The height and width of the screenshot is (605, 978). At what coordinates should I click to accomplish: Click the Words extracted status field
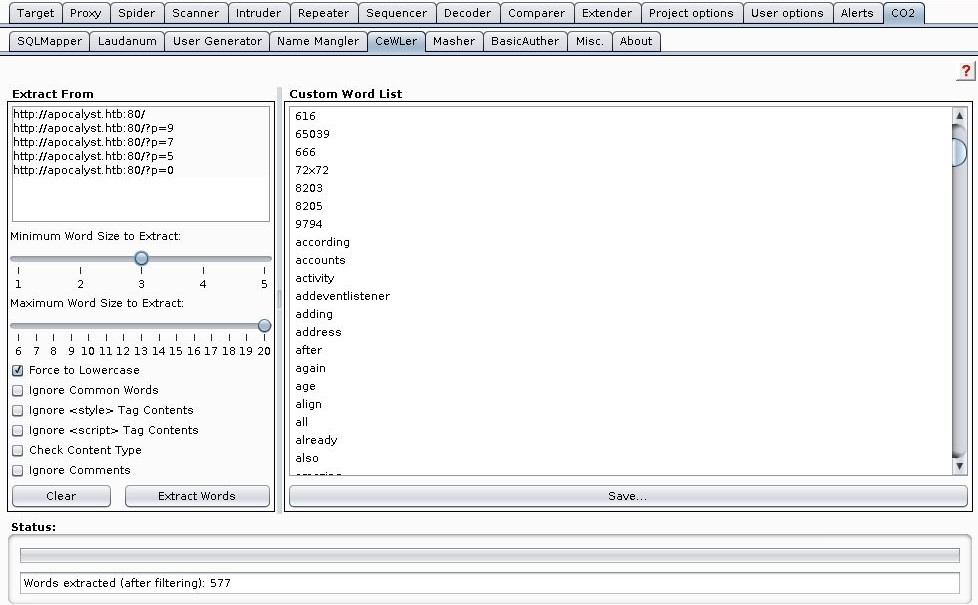(490, 583)
